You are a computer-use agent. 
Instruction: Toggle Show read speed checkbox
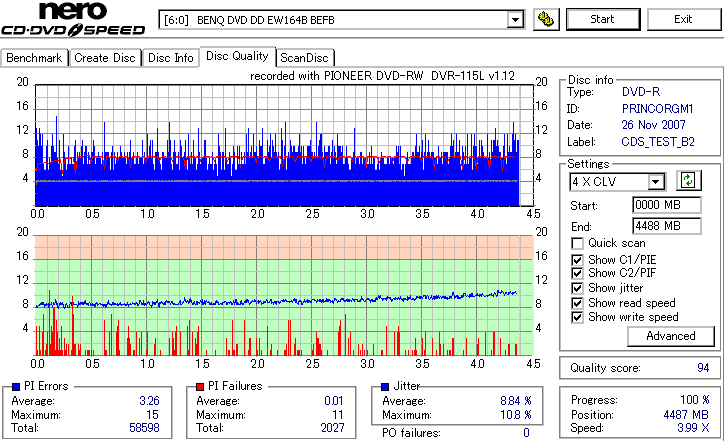pos(577,303)
